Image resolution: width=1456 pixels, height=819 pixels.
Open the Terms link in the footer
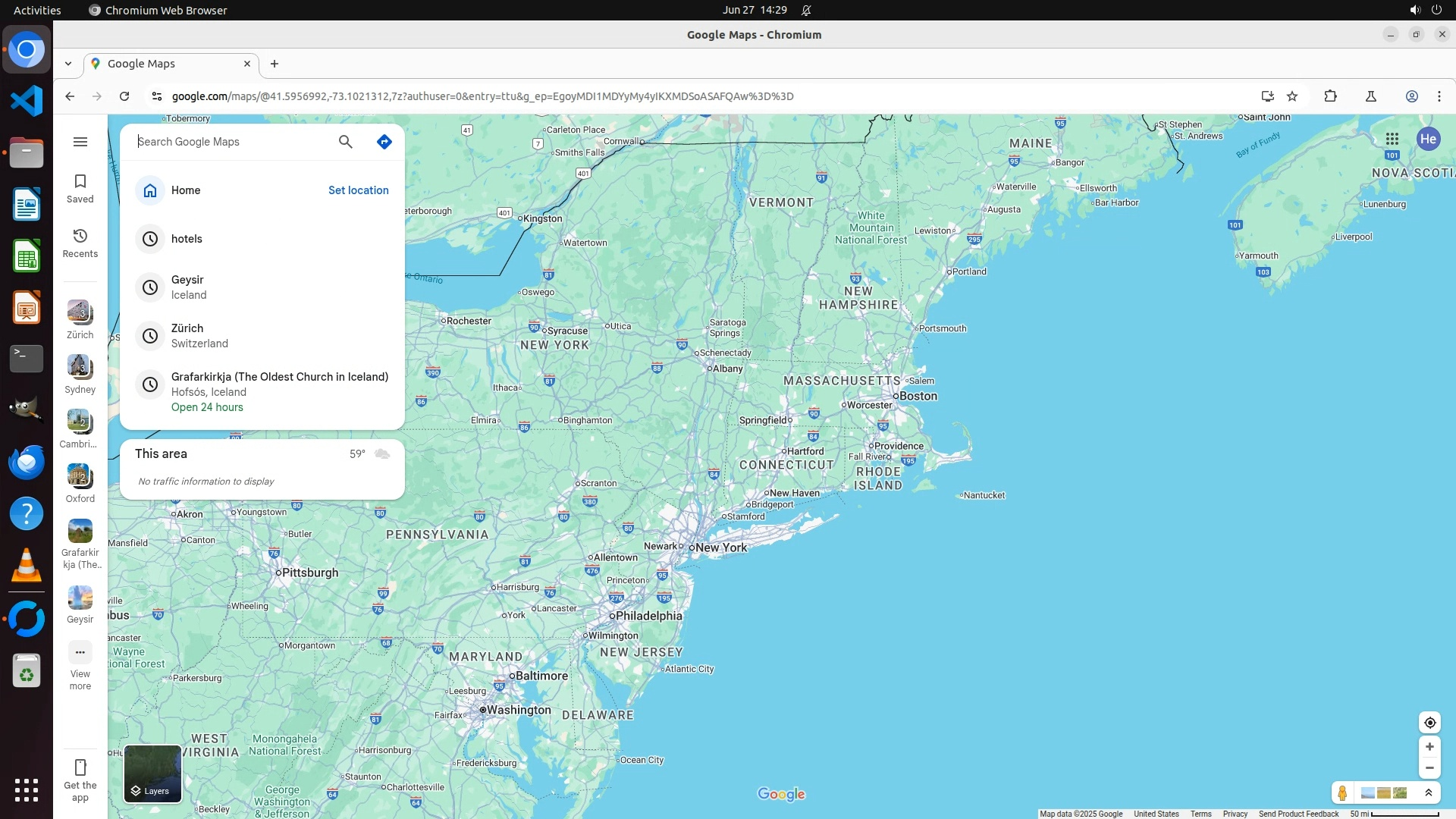click(x=1200, y=814)
